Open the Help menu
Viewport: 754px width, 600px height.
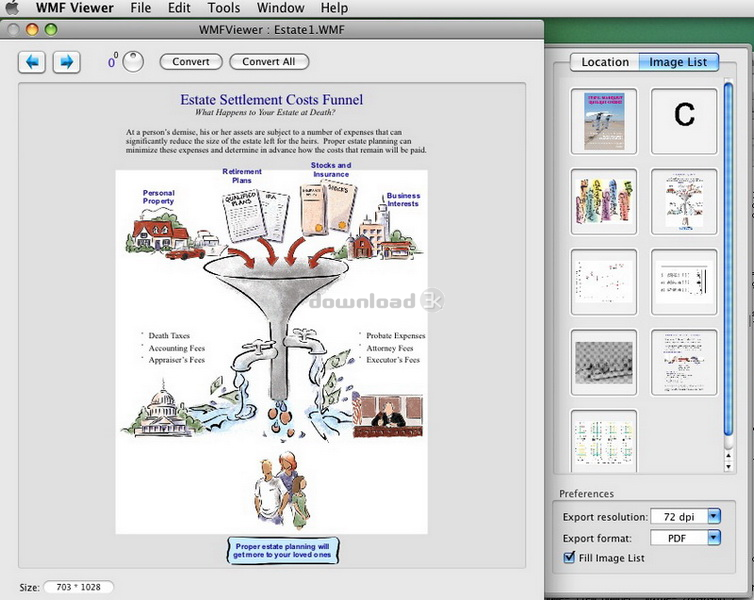[x=334, y=8]
